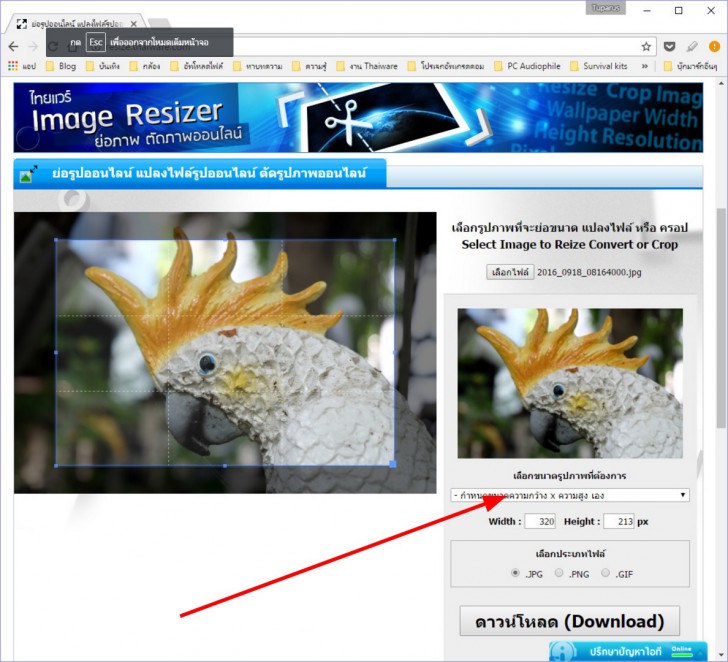Click the Thaiware Image Resizer banner
Viewport: 728px width, 662px height.
point(358,117)
